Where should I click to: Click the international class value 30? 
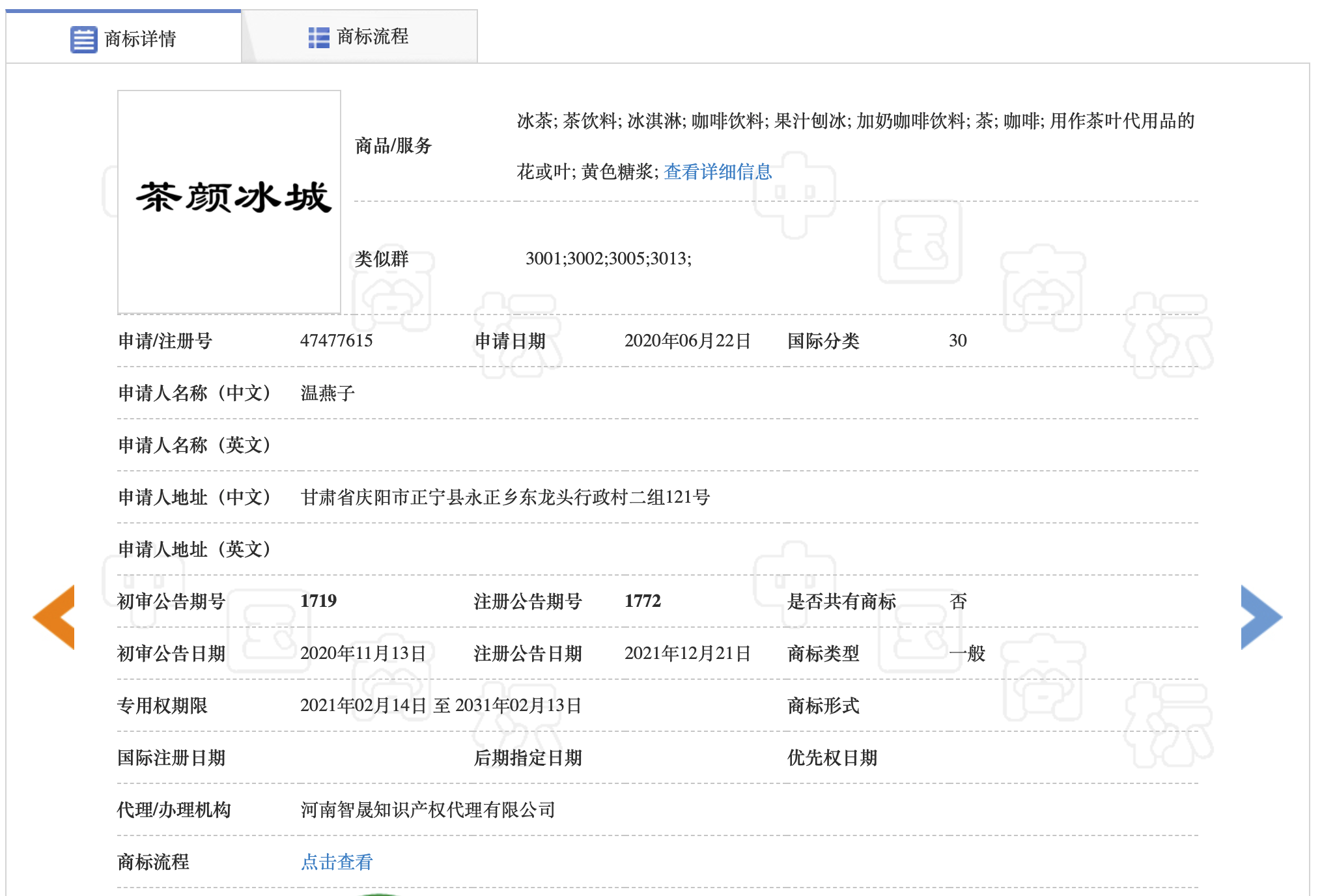(x=958, y=340)
